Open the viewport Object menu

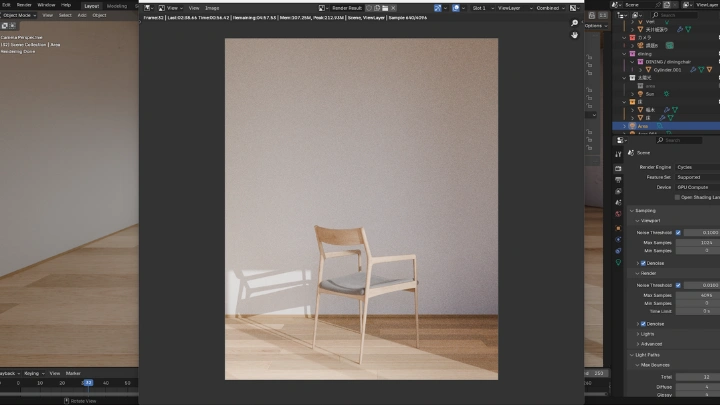click(99, 15)
